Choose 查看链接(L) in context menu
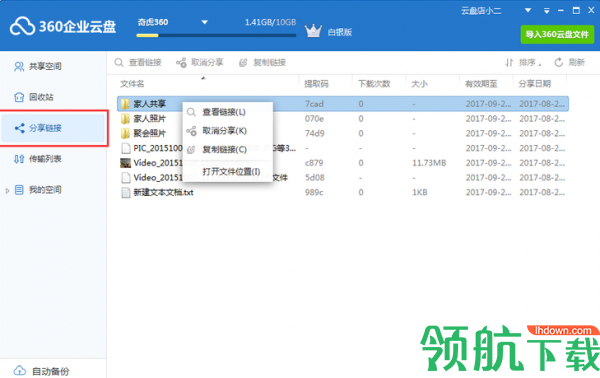 click(228, 112)
